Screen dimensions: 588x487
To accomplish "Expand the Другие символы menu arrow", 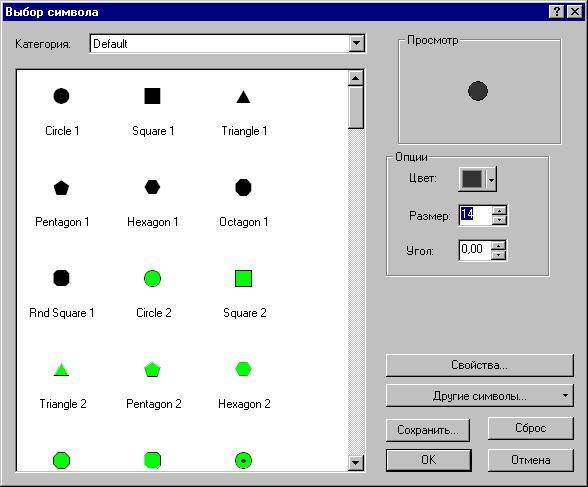I will [x=565, y=396].
